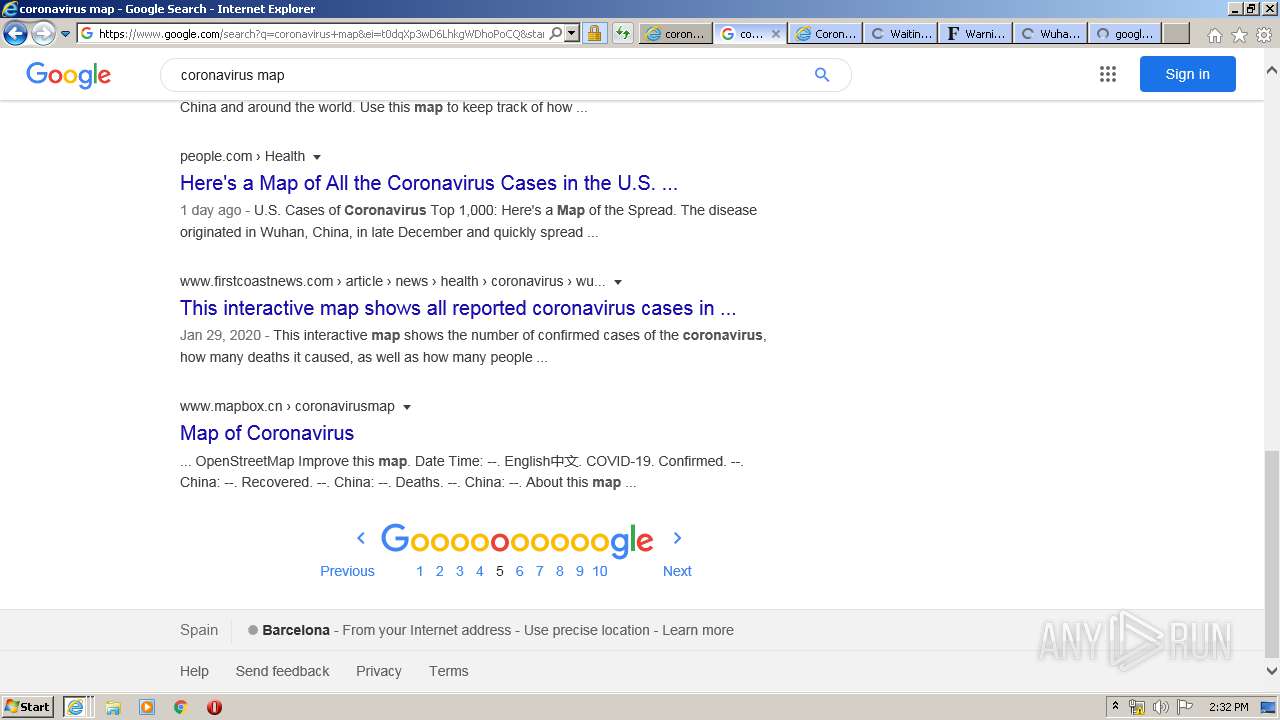This screenshot has width=1280, height=720.
Task: Switch to the 'Waitin...' tab
Action: (x=900, y=33)
